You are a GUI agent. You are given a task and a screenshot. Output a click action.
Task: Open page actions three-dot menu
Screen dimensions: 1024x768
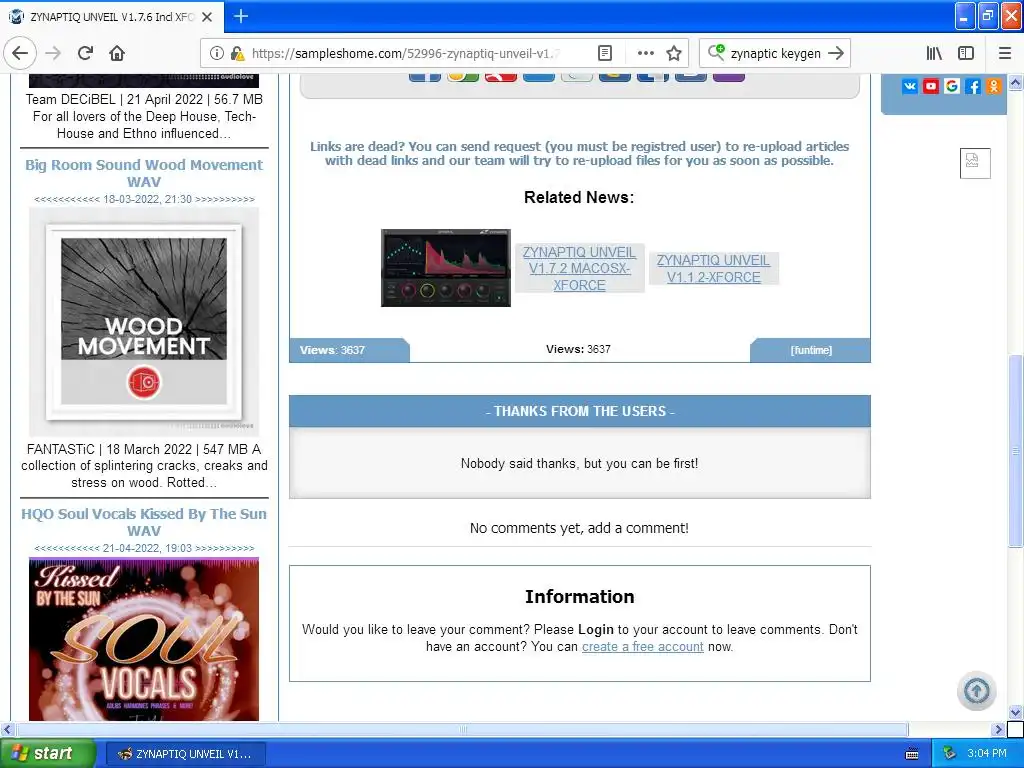pos(645,53)
